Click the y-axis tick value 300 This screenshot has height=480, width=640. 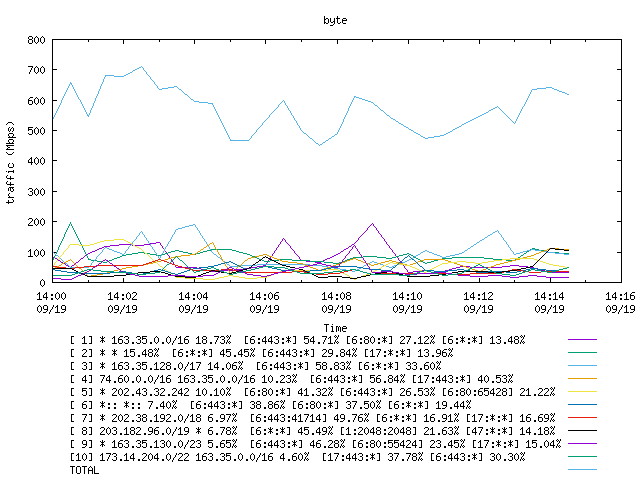[x=36, y=192]
